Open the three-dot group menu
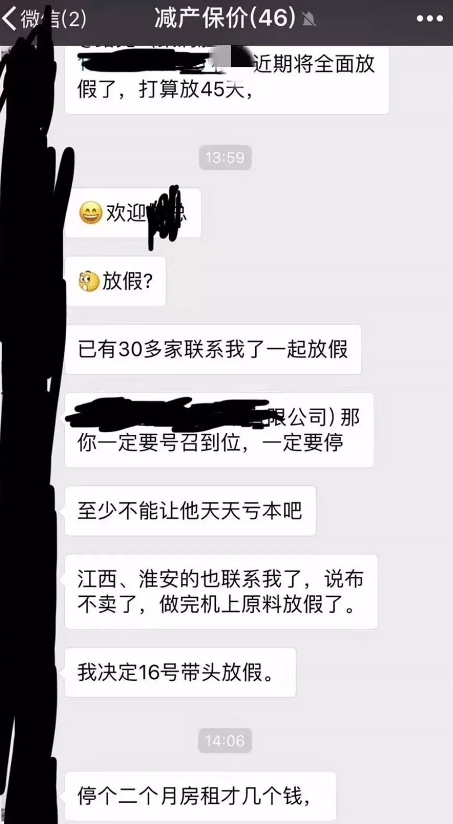 click(430, 19)
